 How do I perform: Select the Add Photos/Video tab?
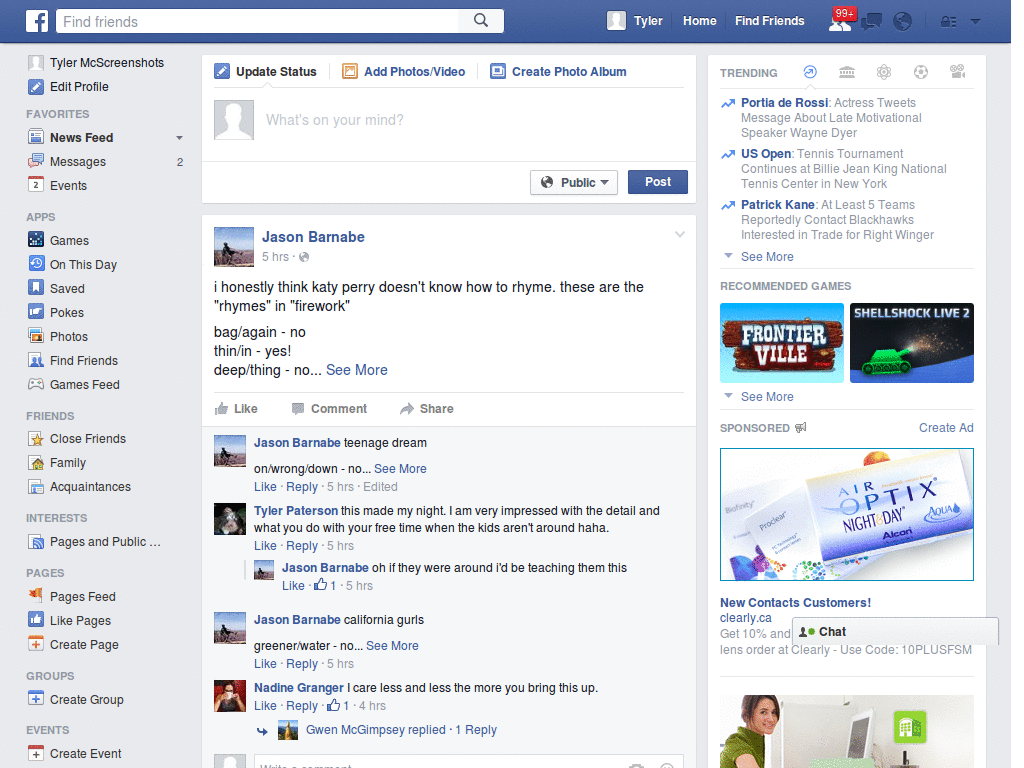coord(404,72)
